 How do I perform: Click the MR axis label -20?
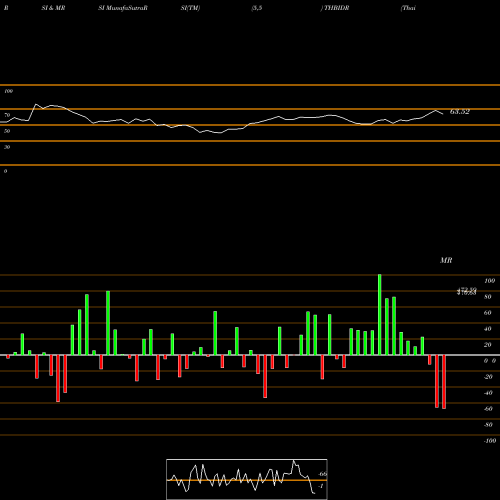pos(488,377)
